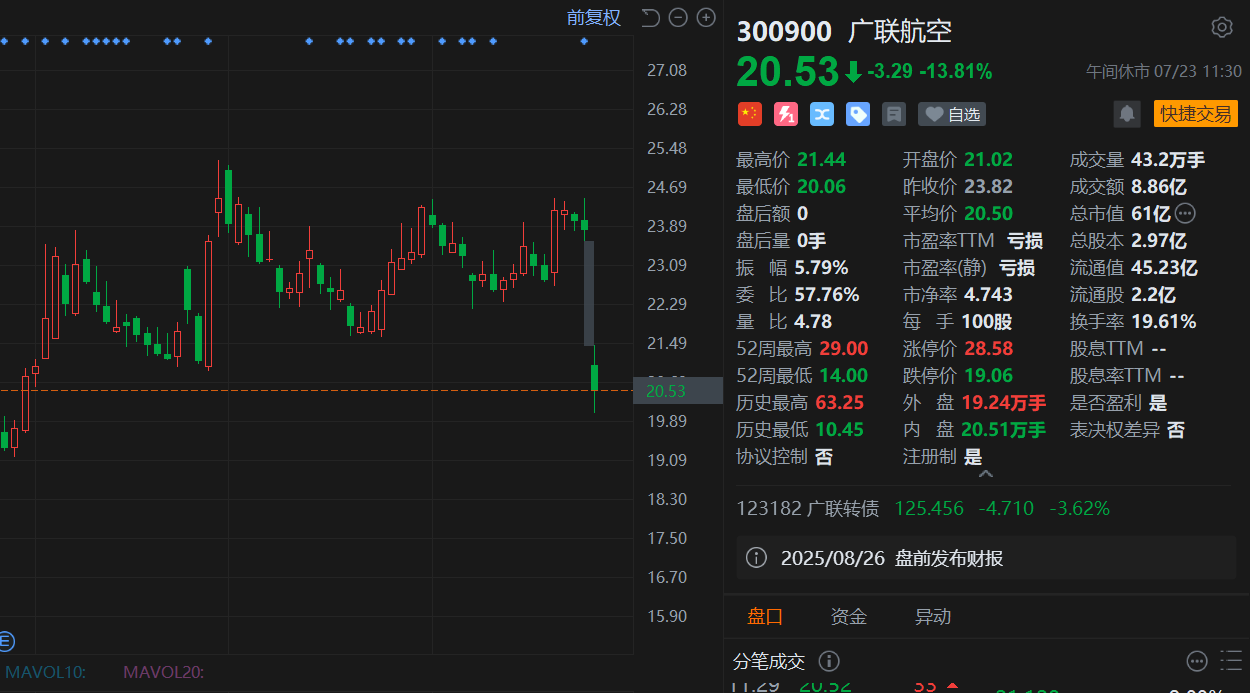The width and height of the screenshot is (1250, 693).
Task: Click 内盘 20.51万手 value
Action: (x=1004, y=429)
